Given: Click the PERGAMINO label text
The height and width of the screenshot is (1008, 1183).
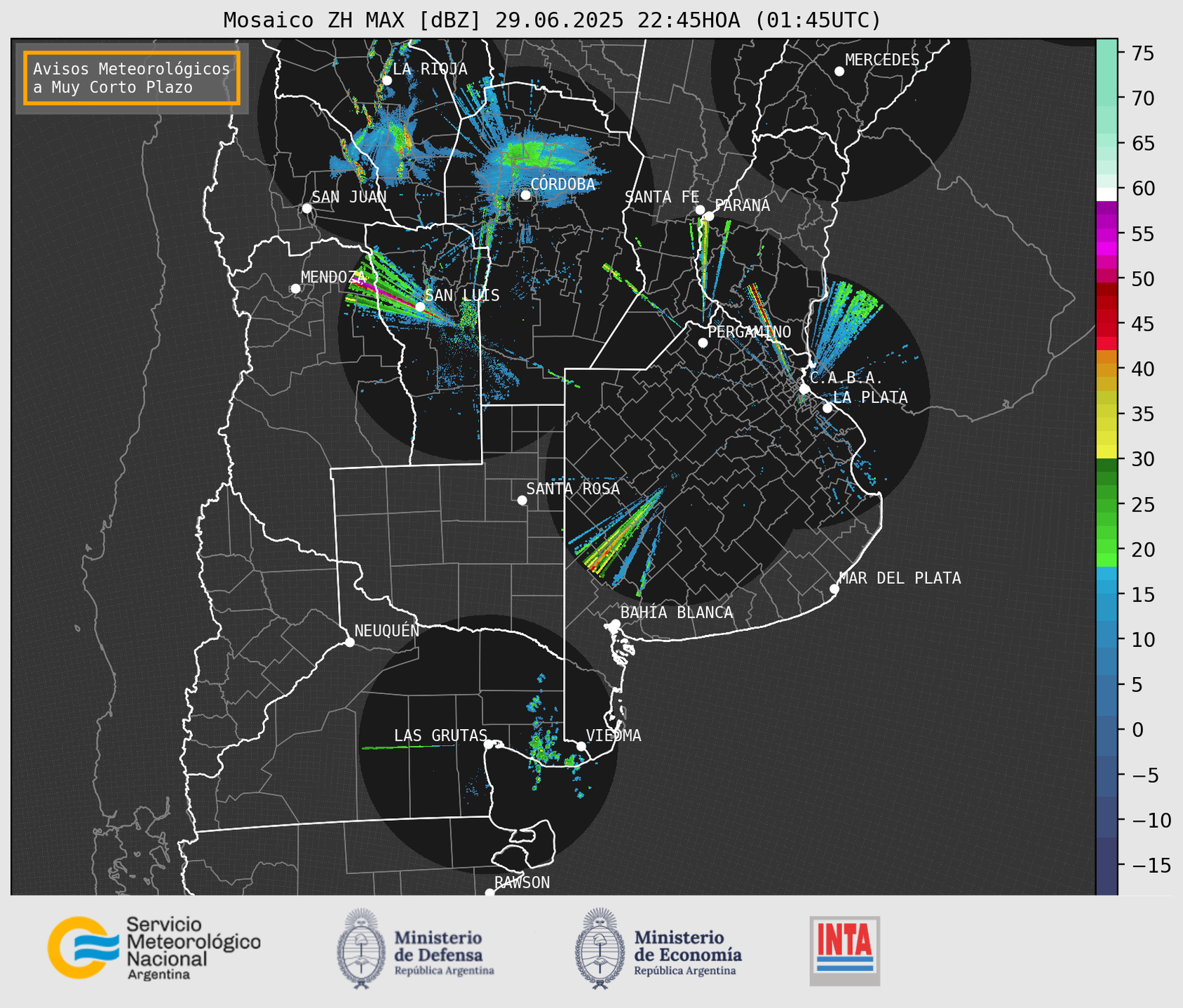Looking at the screenshot, I should click(750, 332).
